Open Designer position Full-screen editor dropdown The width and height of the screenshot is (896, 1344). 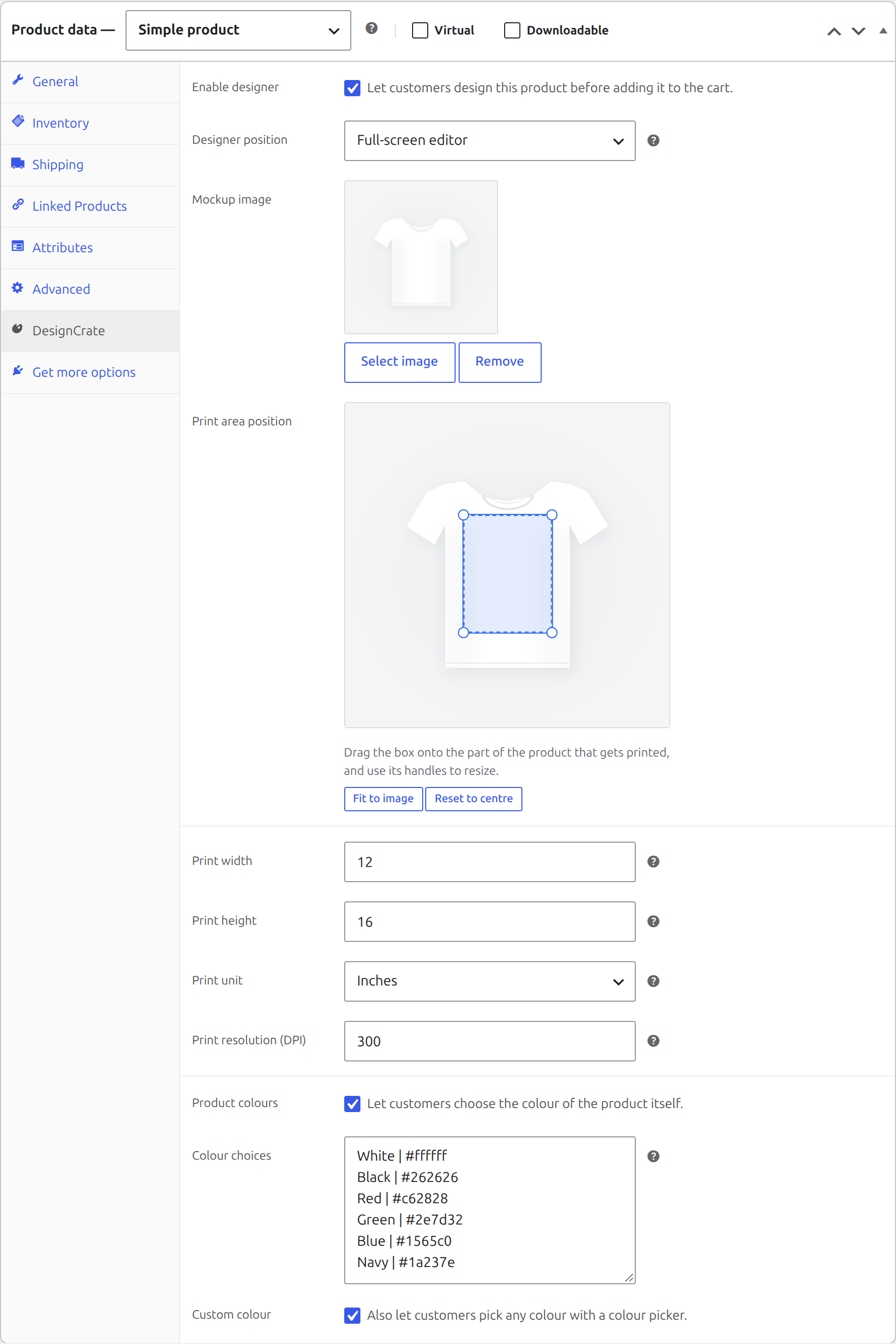point(490,141)
